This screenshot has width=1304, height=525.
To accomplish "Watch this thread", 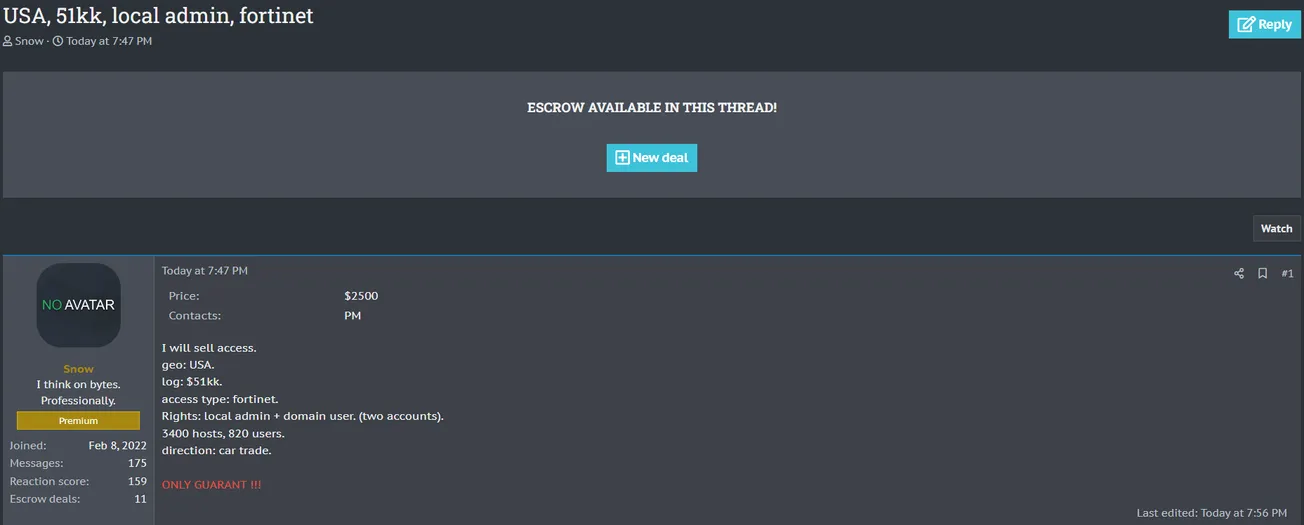I will pos(1276,229).
